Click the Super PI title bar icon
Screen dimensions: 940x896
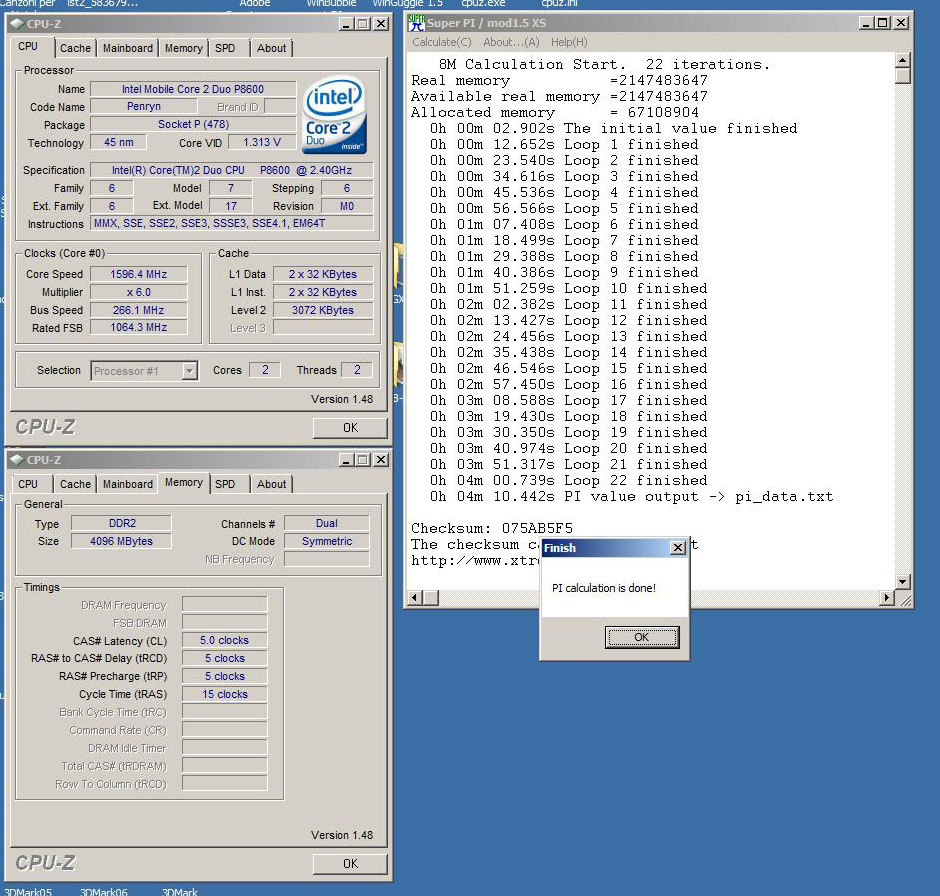pos(418,23)
